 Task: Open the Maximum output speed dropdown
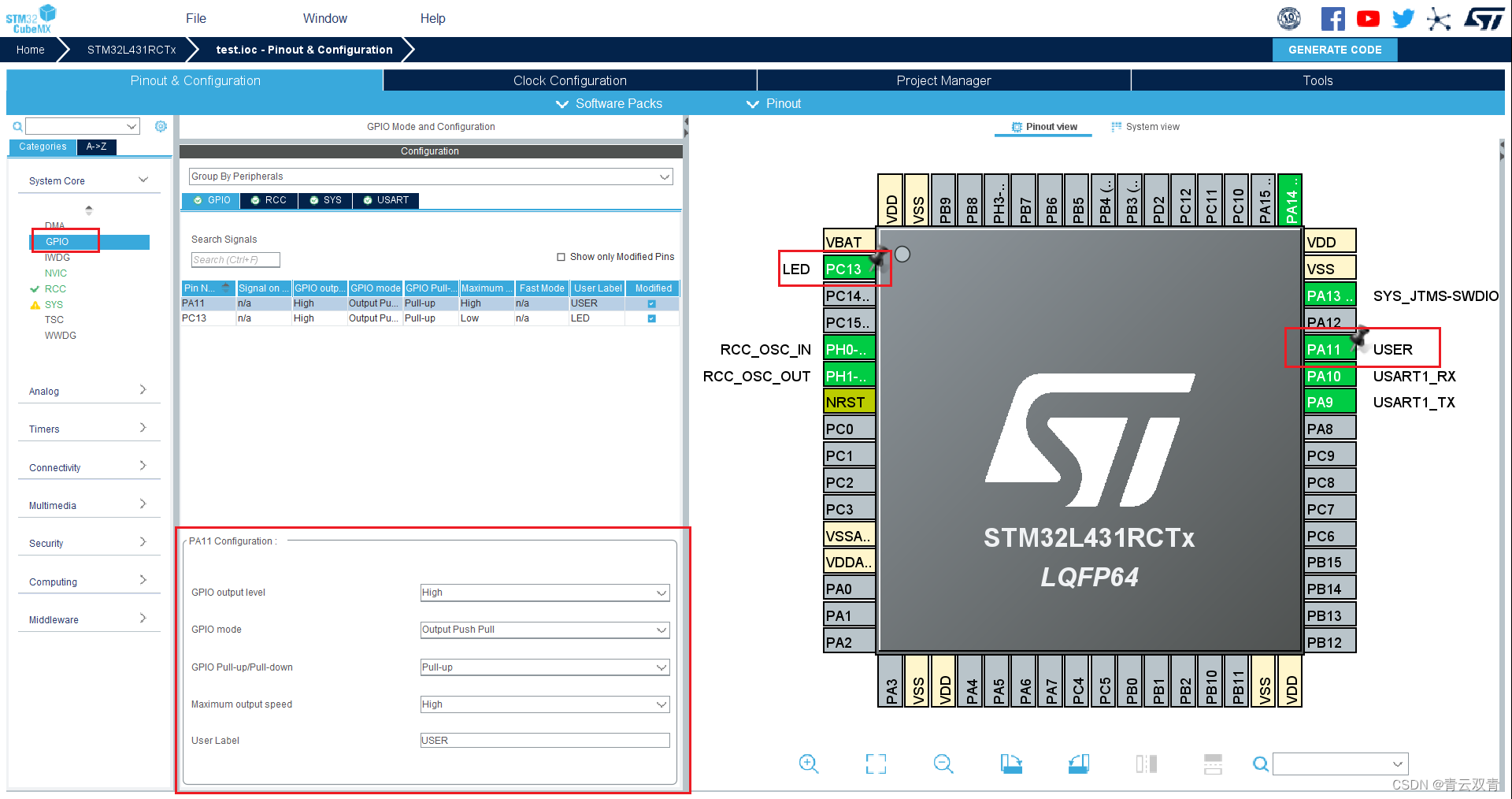pos(545,704)
